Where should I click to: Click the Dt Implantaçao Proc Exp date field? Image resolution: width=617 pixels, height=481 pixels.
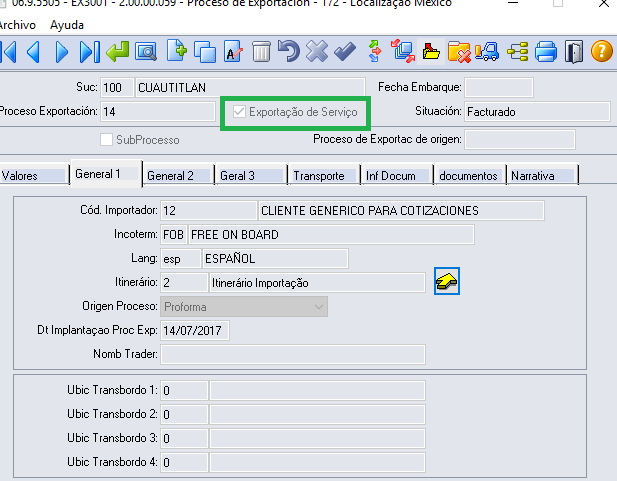pyautogui.click(x=195, y=330)
